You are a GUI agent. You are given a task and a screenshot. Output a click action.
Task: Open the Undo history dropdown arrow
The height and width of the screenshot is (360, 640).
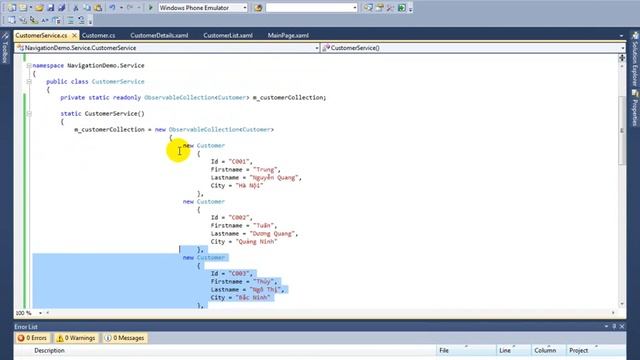click(121, 8)
